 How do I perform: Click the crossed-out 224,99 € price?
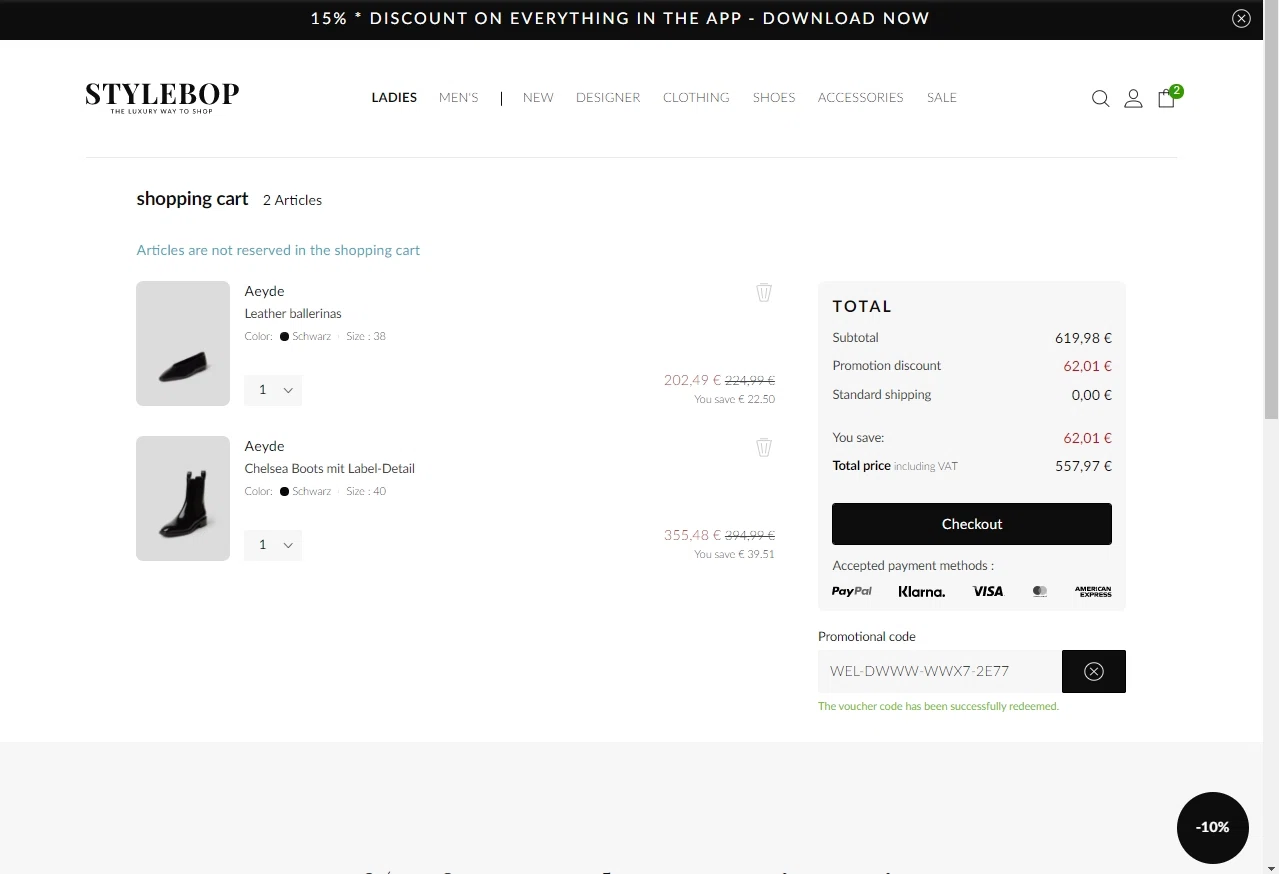[x=750, y=380]
